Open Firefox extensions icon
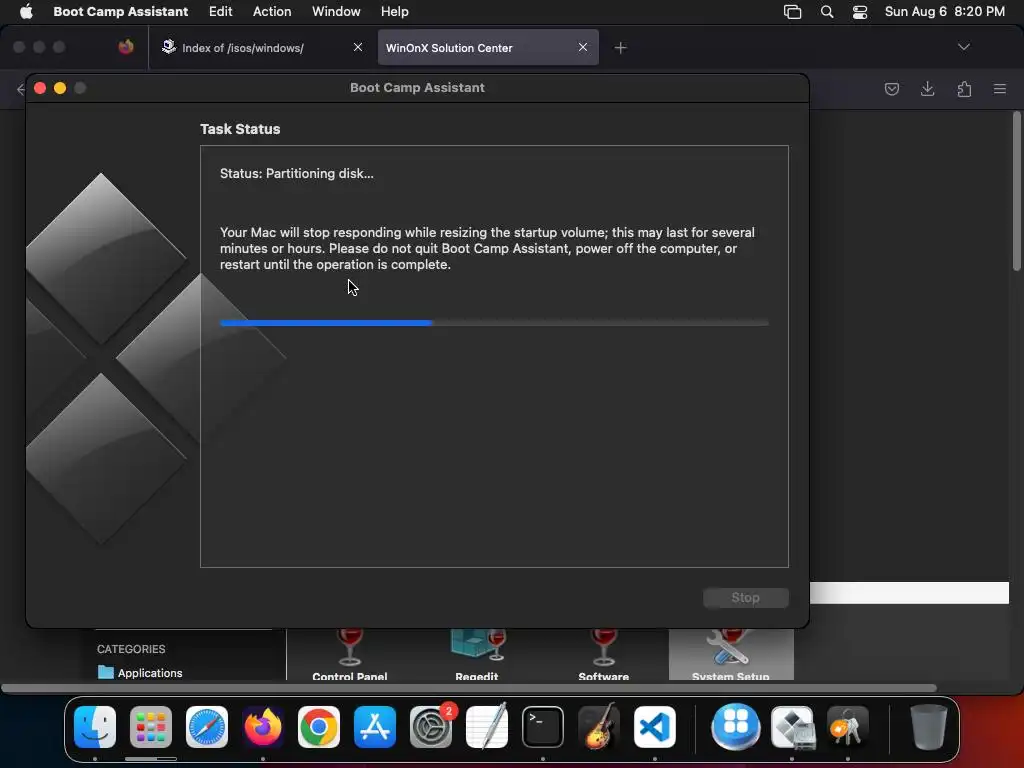 tap(964, 89)
